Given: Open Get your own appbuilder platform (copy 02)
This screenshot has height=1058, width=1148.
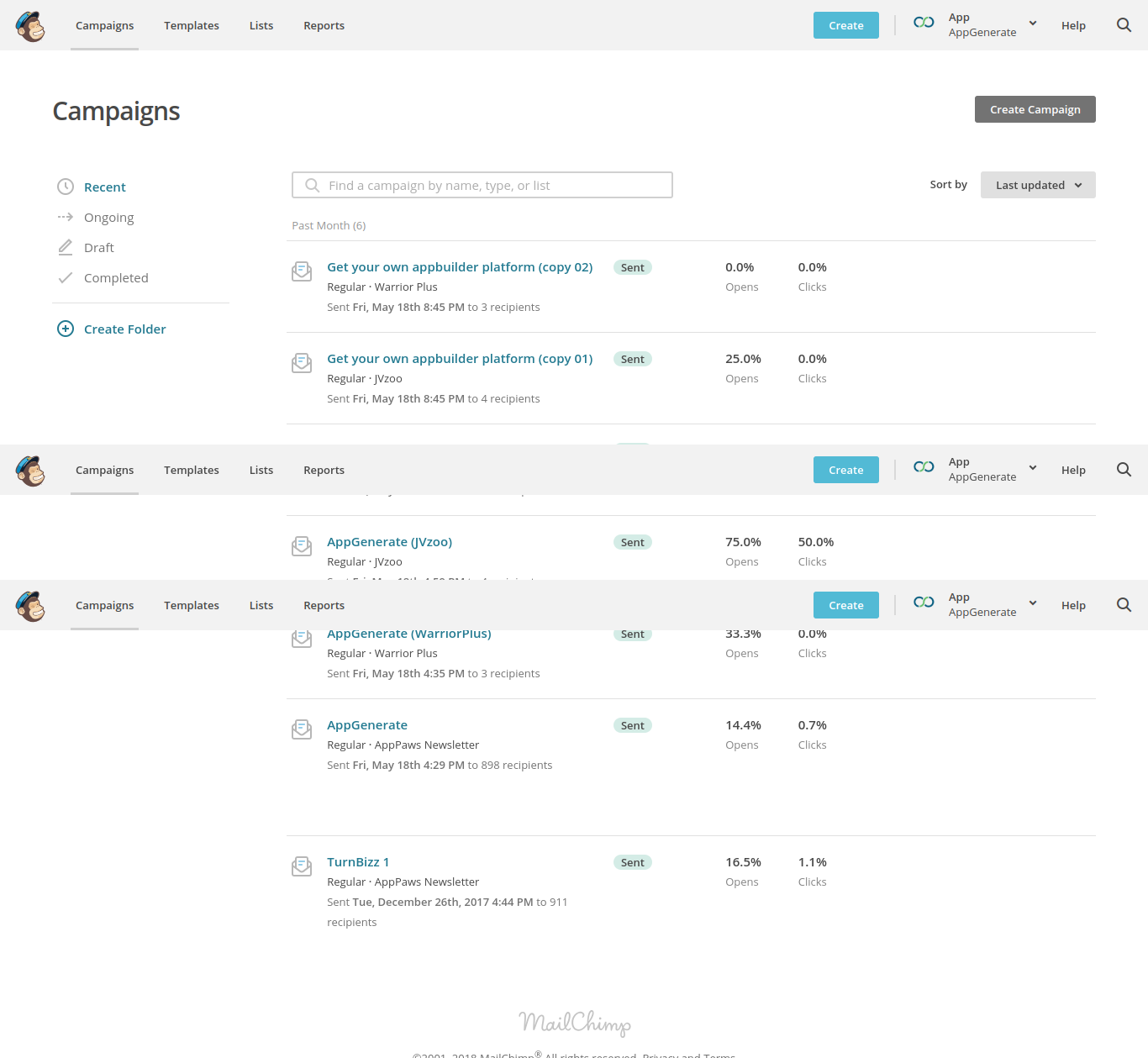Looking at the screenshot, I should pyautogui.click(x=460, y=267).
